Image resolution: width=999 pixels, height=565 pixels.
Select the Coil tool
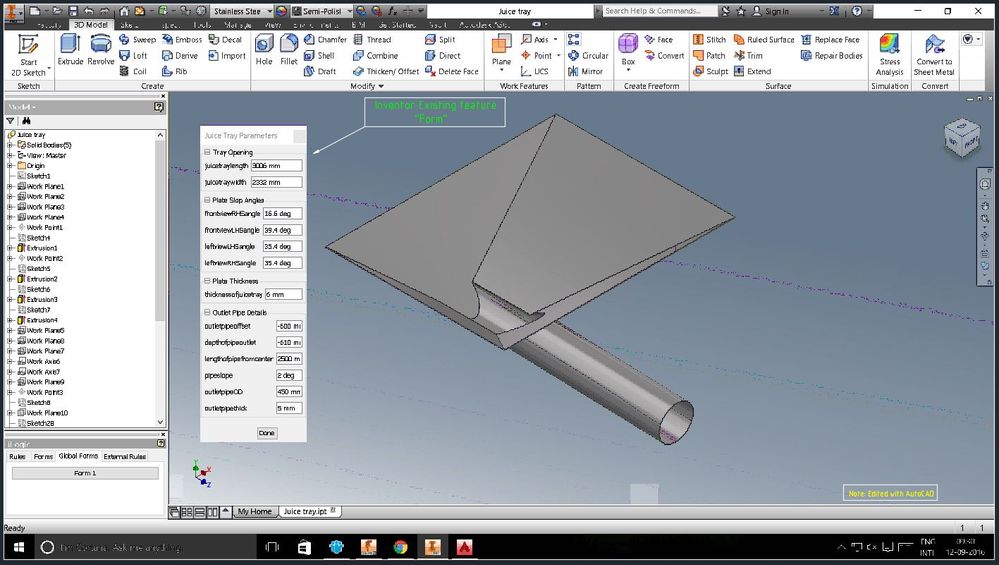click(133, 71)
